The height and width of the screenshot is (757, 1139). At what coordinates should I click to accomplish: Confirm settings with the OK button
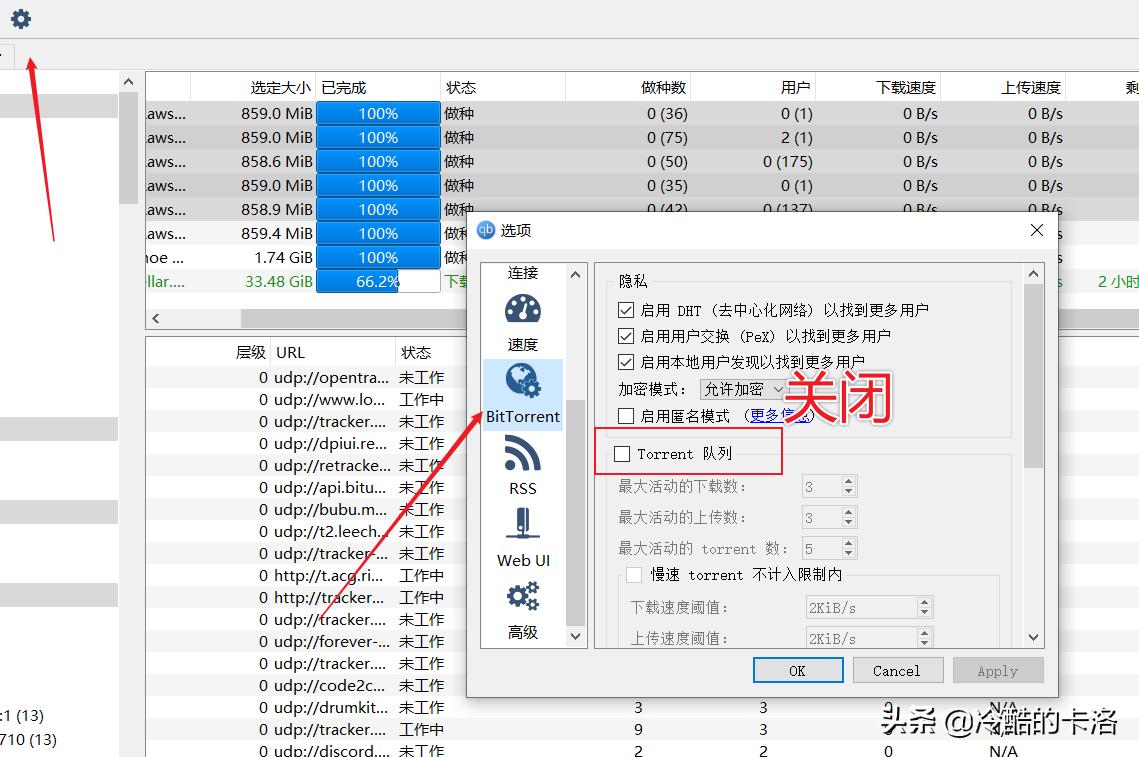tap(797, 670)
